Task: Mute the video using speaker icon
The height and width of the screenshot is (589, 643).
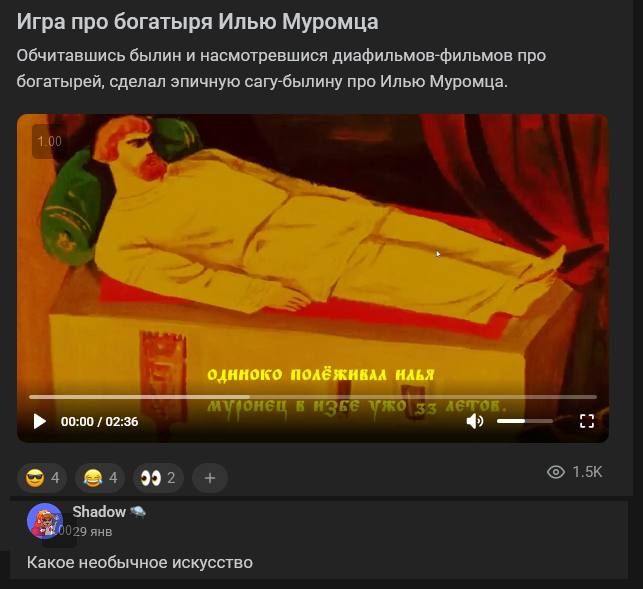Action: coord(475,421)
